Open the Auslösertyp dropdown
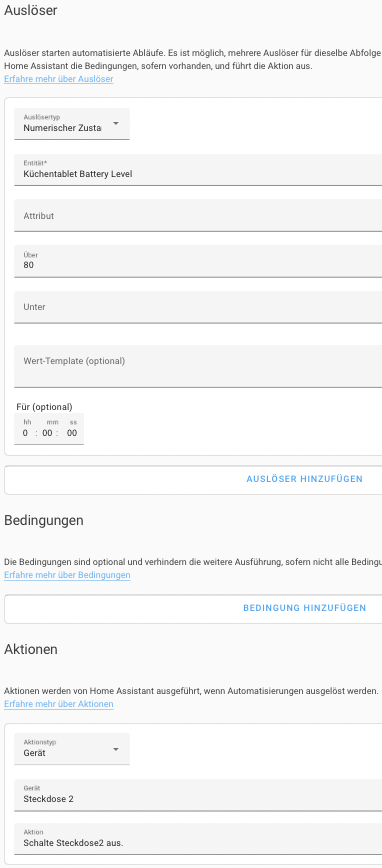 click(71, 123)
